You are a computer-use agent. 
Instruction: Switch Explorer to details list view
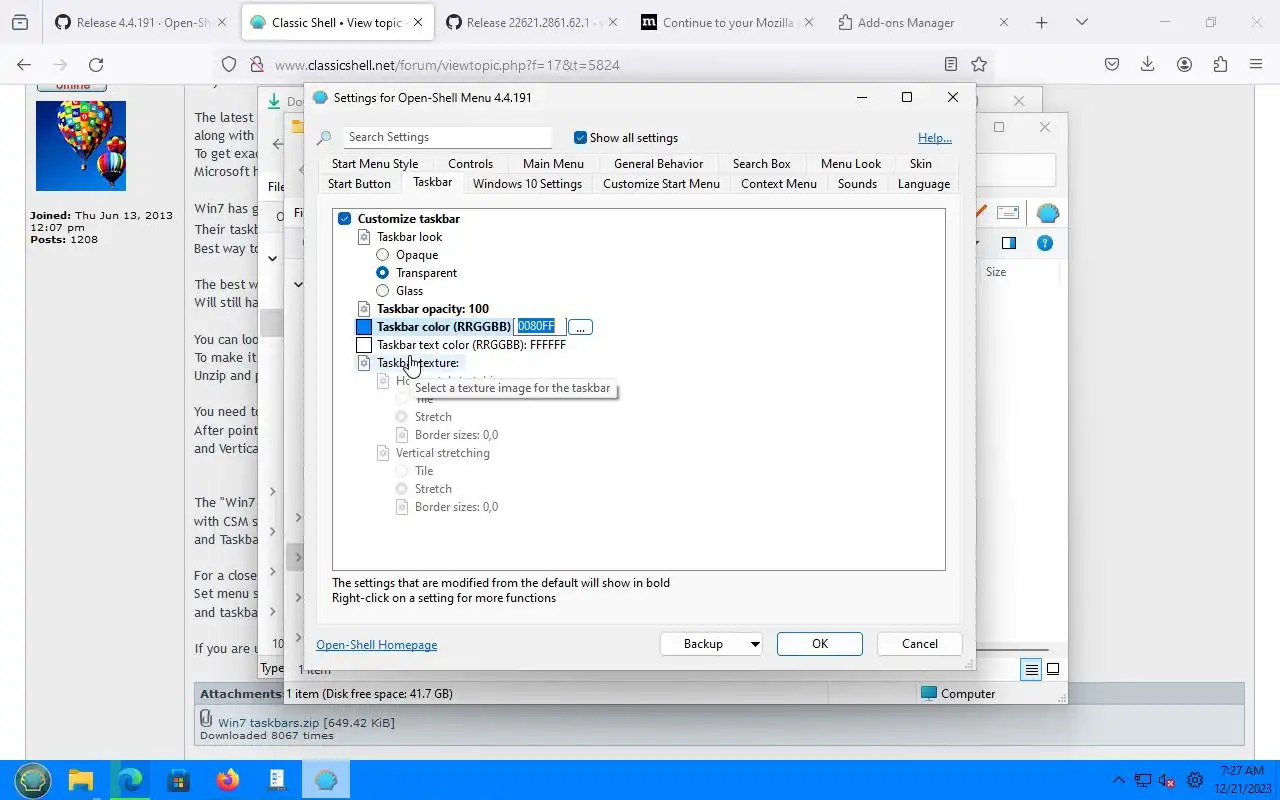pyautogui.click(x=1031, y=669)
